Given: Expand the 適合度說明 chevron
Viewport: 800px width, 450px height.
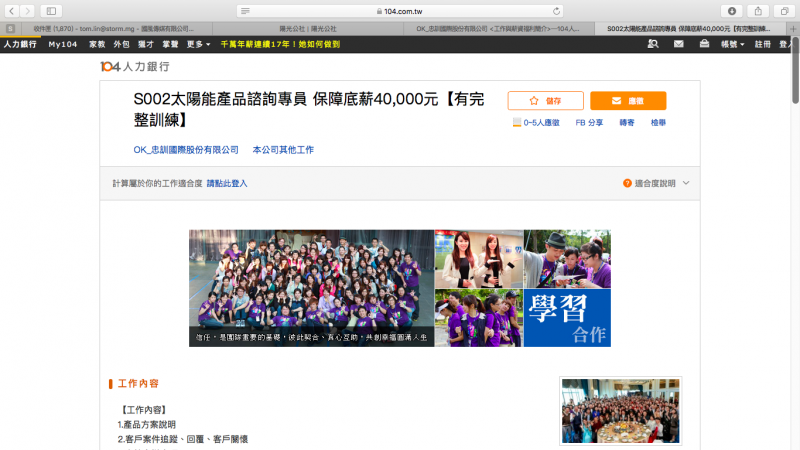Looking at the screenshot, I should point(686,183).
